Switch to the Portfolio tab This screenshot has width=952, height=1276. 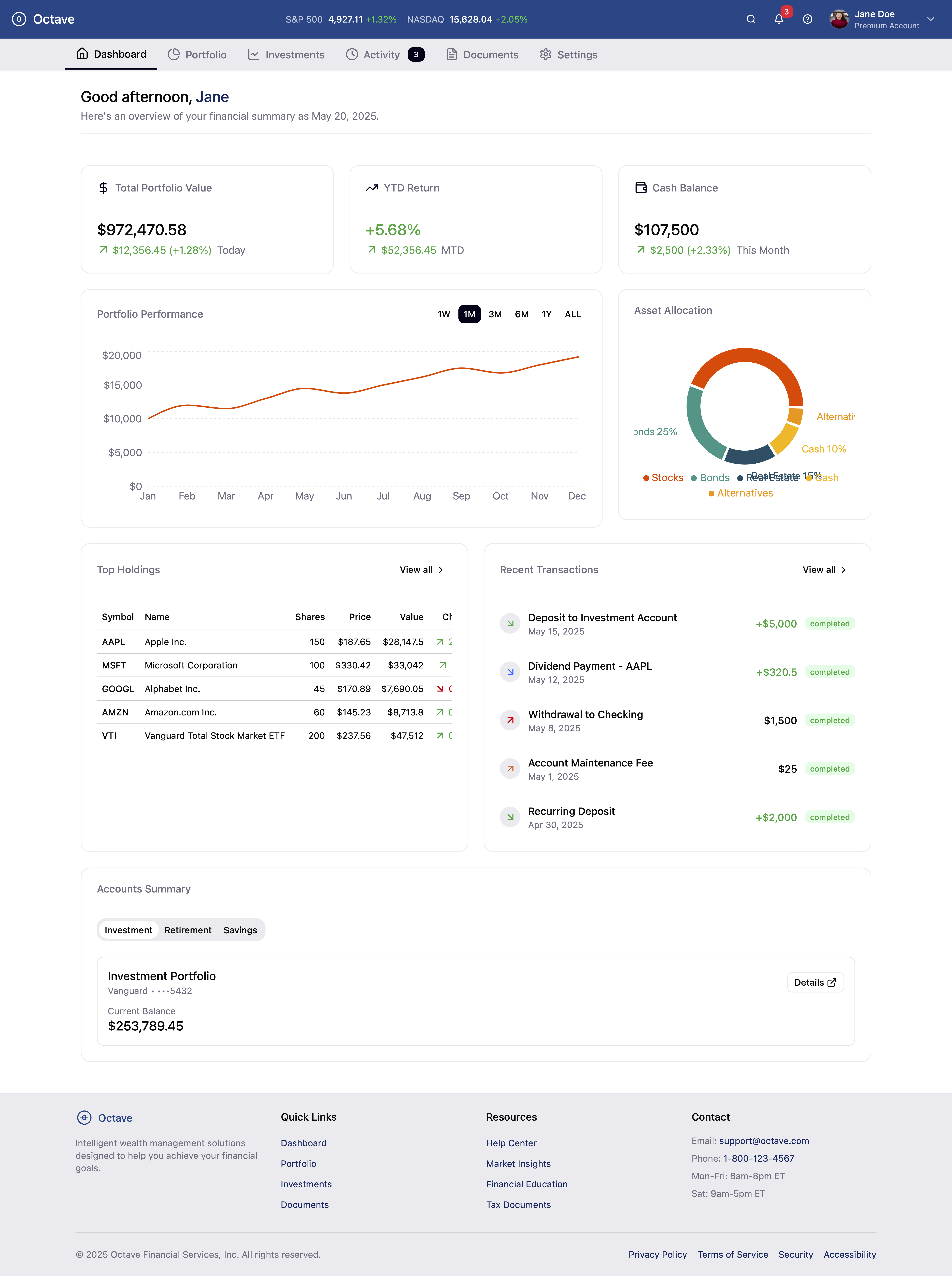click(197, 55)
